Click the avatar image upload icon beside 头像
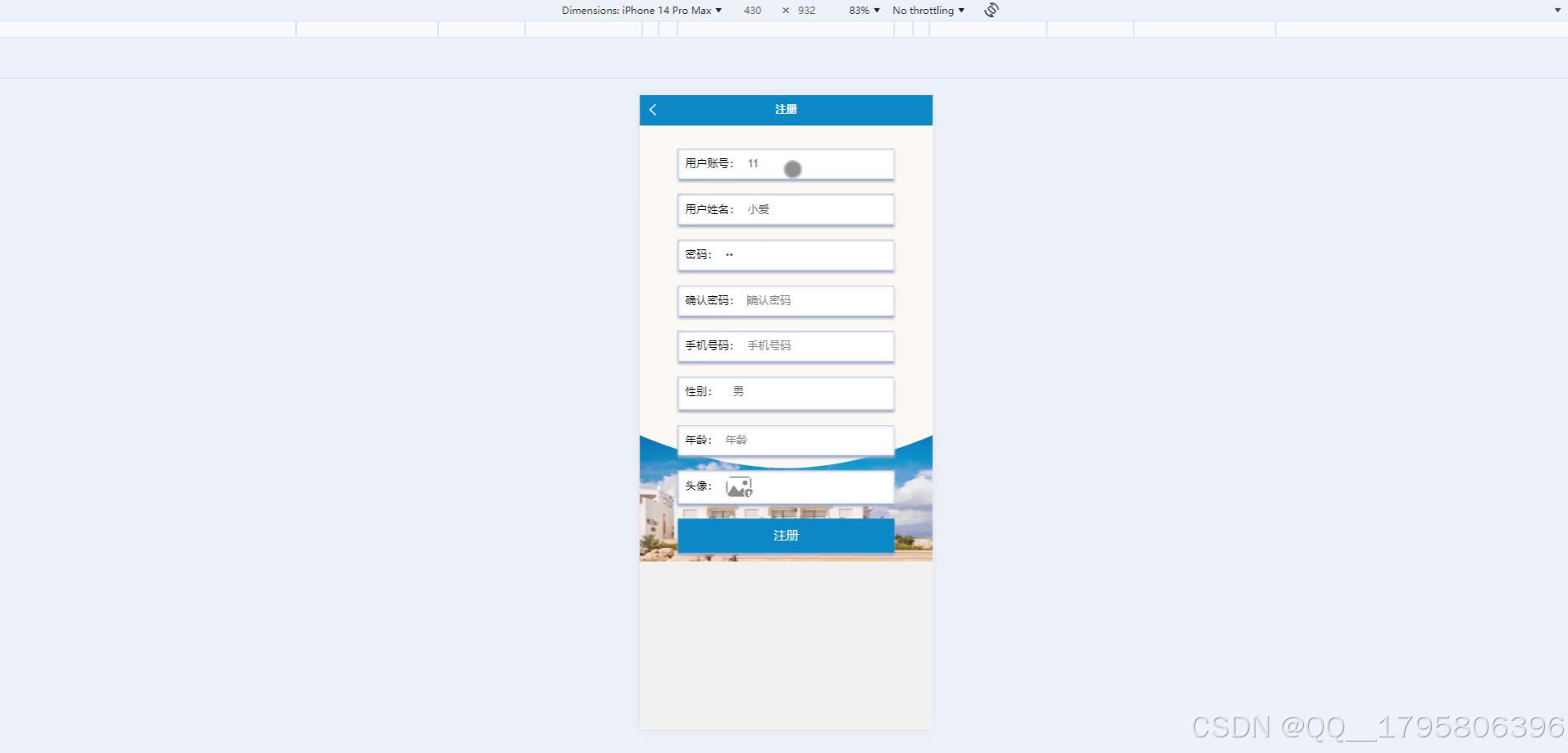This screenshot has width=1568, height=753. [739, 486]
